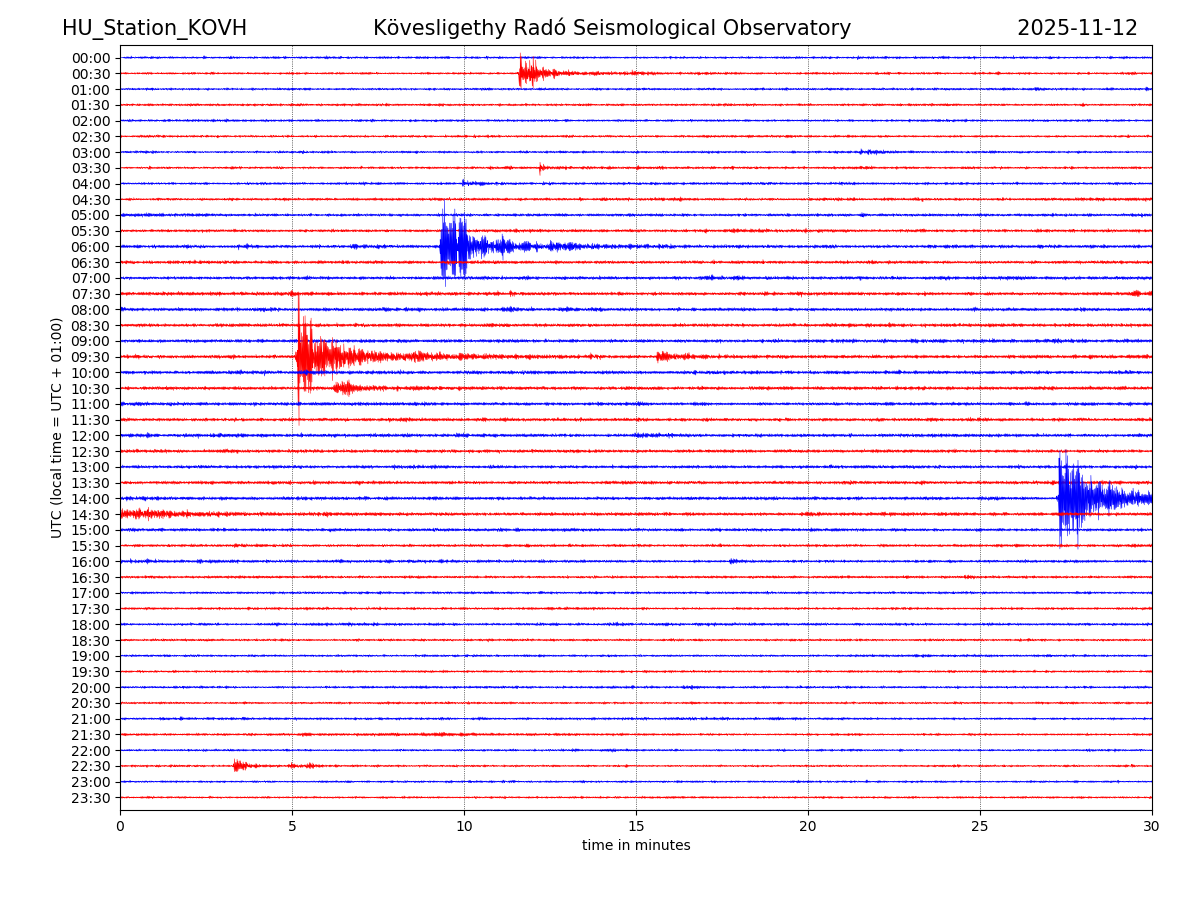This screenshot has width=1200, height=900.
Task: Select the large blue event on the 06:00 trace
Action: tap(454, 247)
